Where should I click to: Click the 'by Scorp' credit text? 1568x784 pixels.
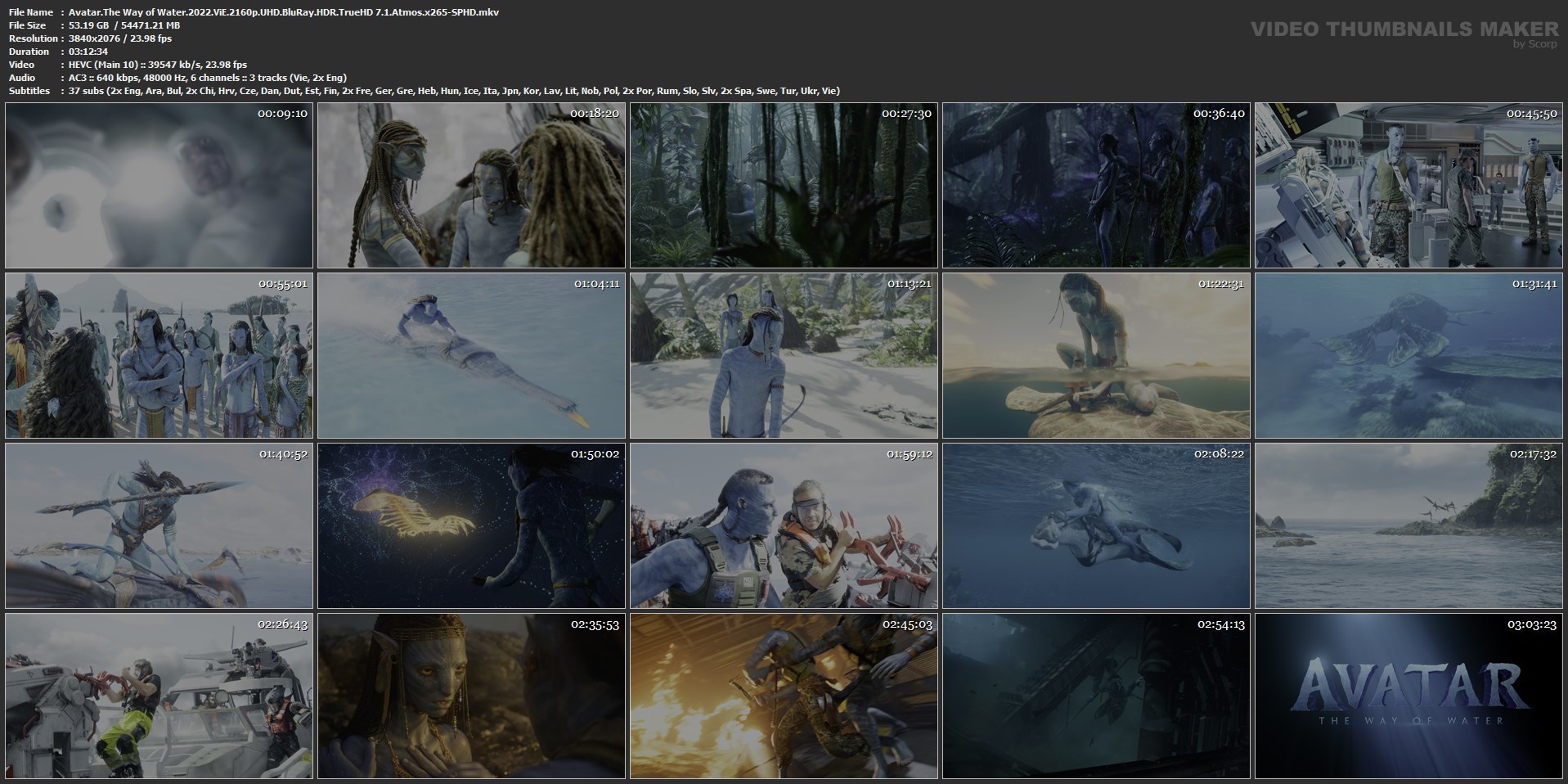click(x=1535, y=44)
